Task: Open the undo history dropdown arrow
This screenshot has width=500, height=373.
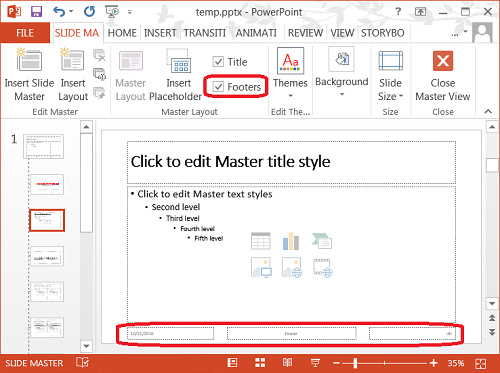Action: tap(71, 12)
